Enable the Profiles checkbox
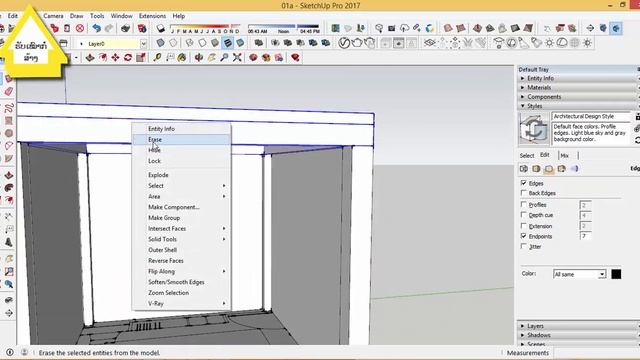Screen dimensions: 640x360 point(524,204)
